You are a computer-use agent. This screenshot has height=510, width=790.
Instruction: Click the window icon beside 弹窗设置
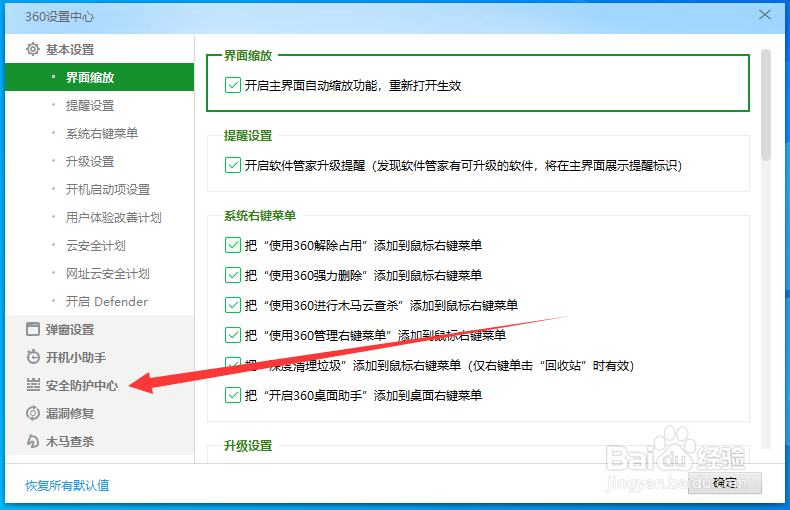[x=33, y=329]
